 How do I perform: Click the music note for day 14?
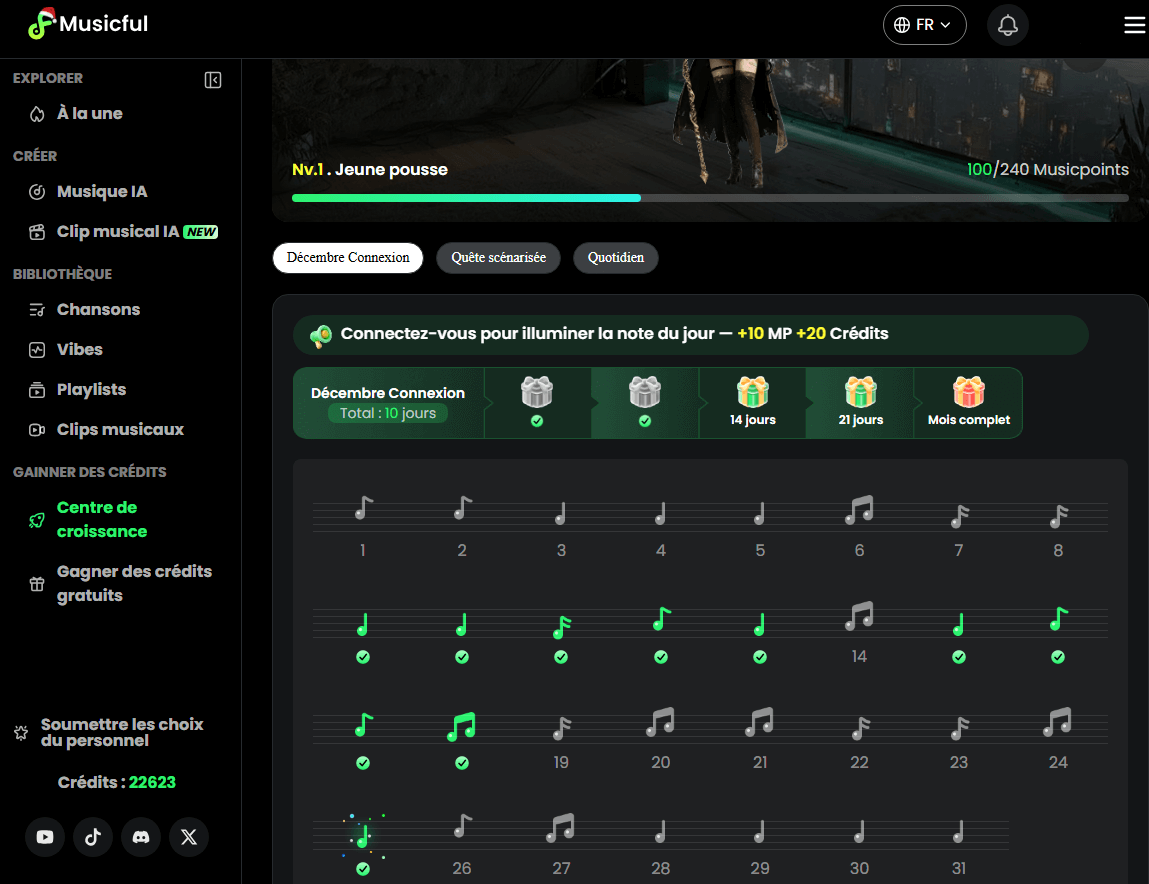tap(858, 617)
